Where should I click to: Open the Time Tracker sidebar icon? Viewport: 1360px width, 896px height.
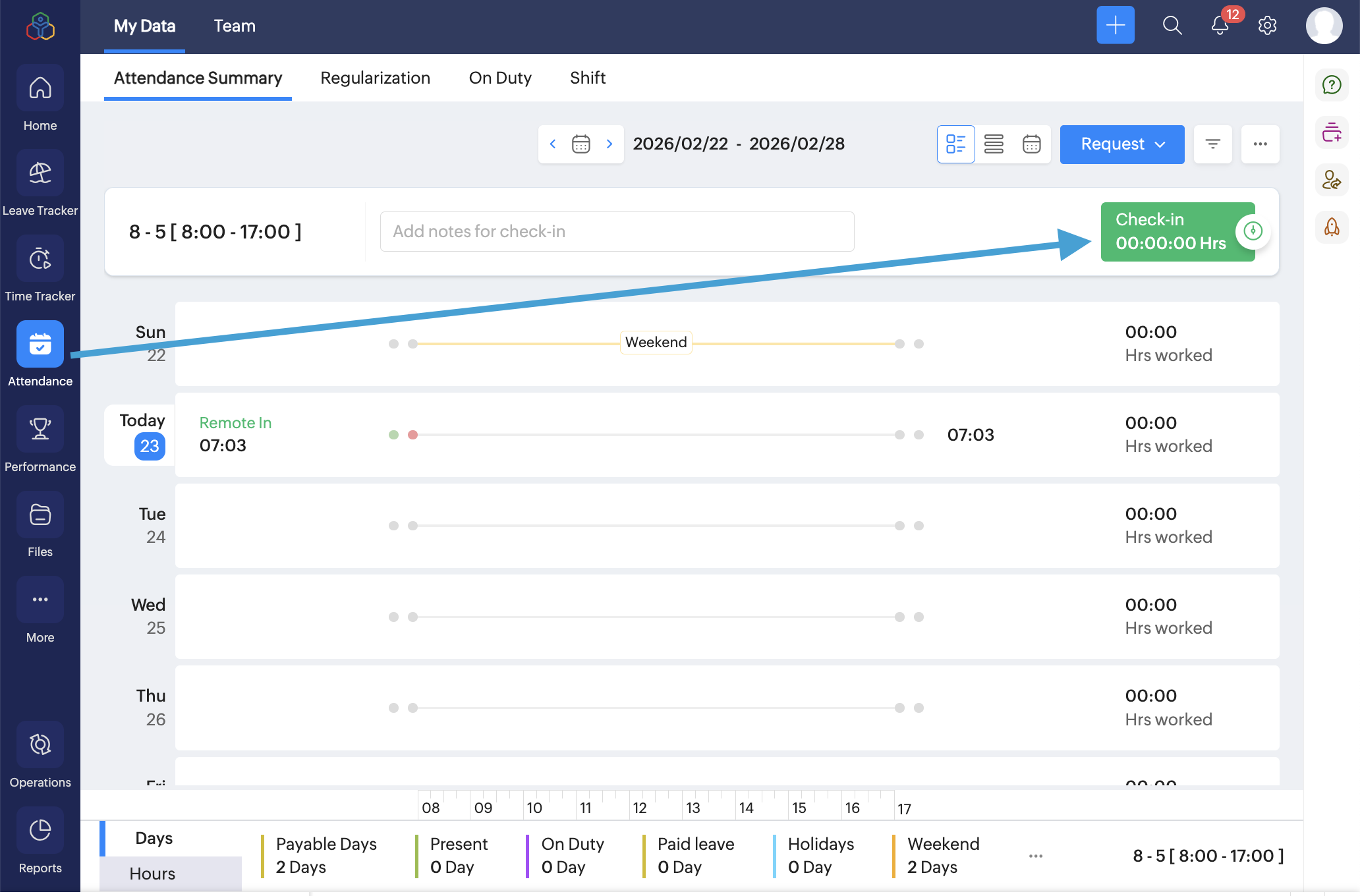(40, 259)
